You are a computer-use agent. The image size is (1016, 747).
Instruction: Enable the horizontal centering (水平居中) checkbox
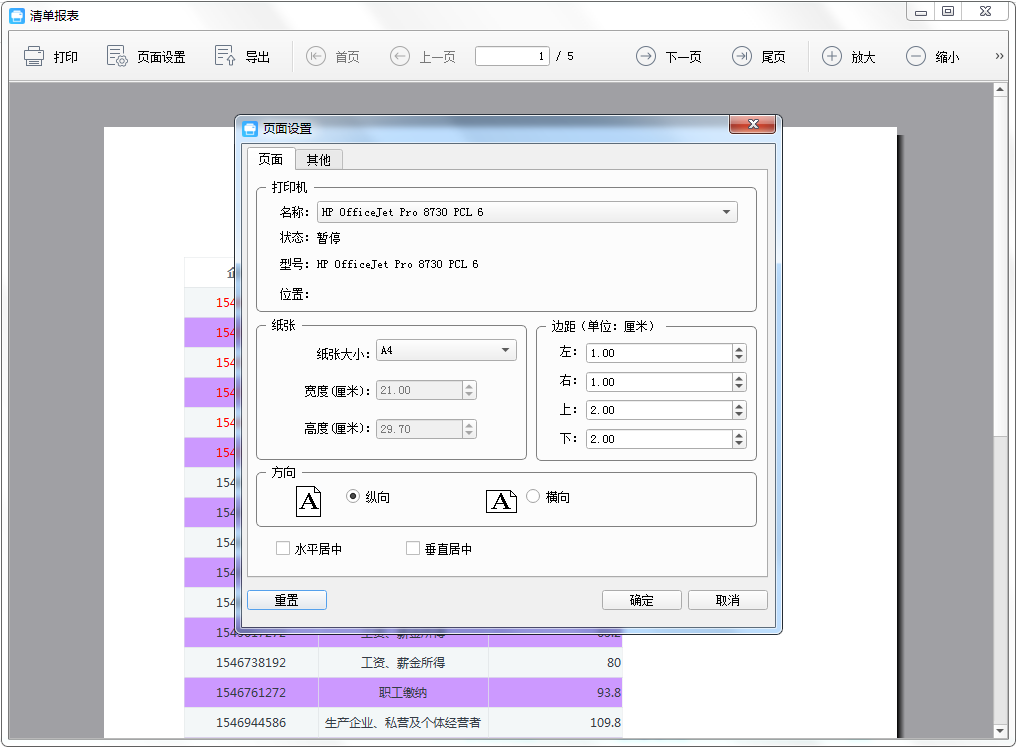click(x=283, y=549)
